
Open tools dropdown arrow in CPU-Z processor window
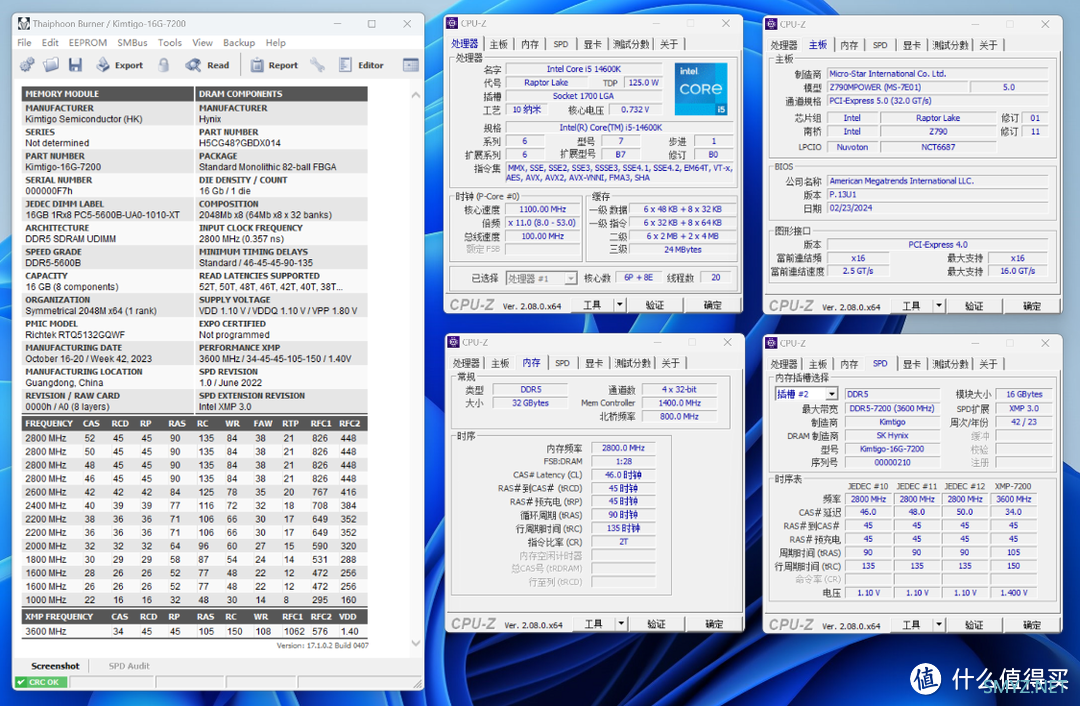coord(620,304)
